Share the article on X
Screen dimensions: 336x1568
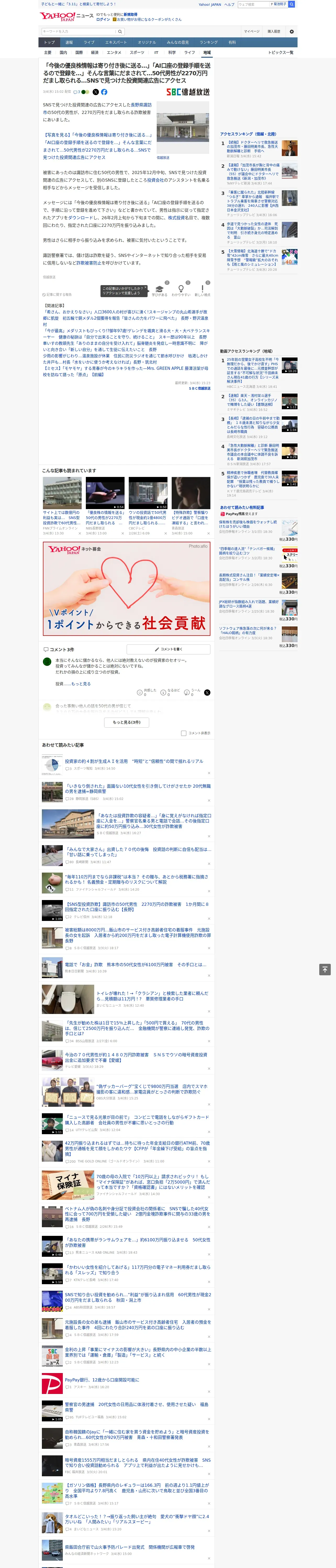(x=96, y=92)
